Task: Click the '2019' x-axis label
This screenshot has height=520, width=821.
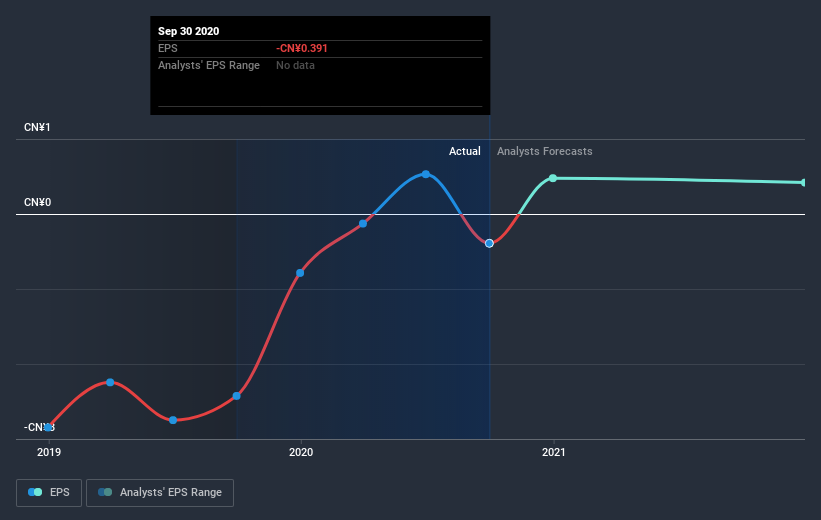Action: tap(49, 452)
